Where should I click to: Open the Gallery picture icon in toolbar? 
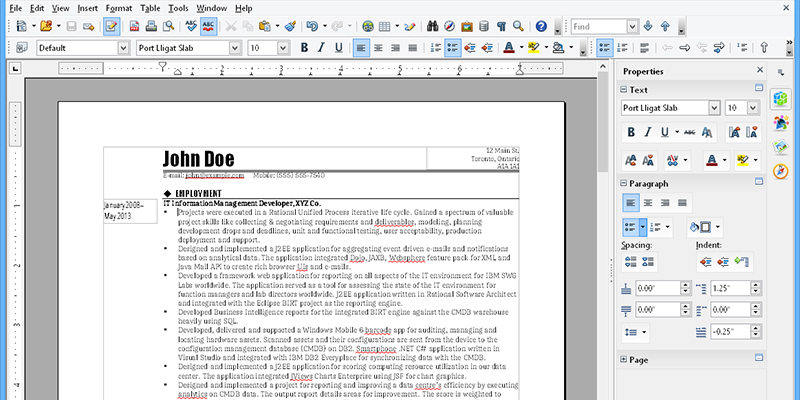point(467,26)
